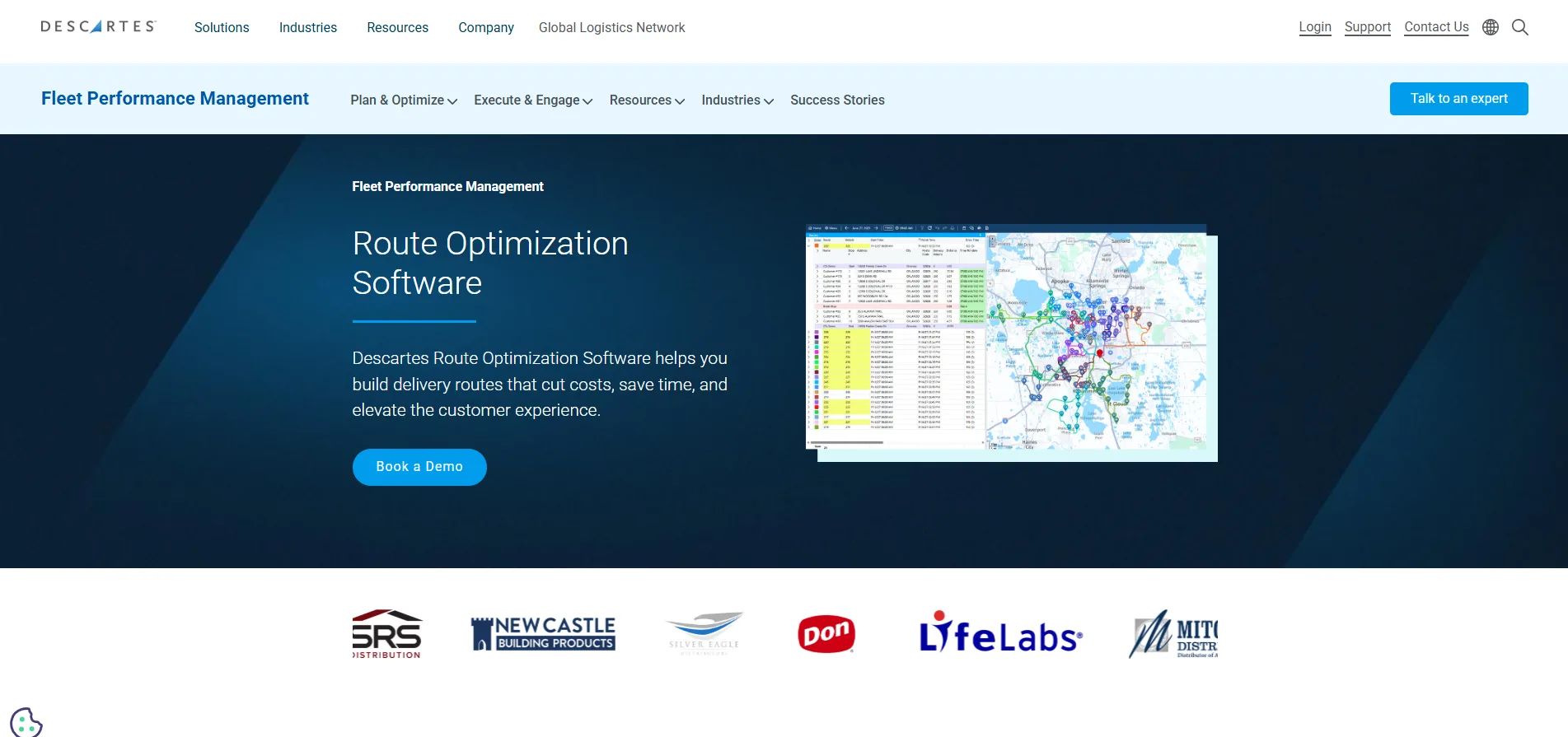Click the Fleet Performance Management hero label
The width and height of the screenshot is (1568, 737).
pos(447,186)
